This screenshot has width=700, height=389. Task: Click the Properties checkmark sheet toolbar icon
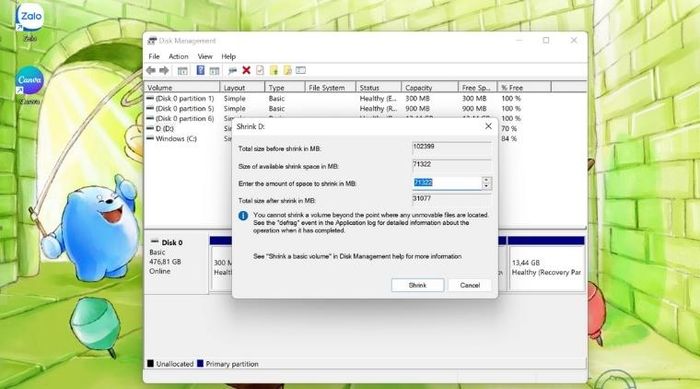260,70
